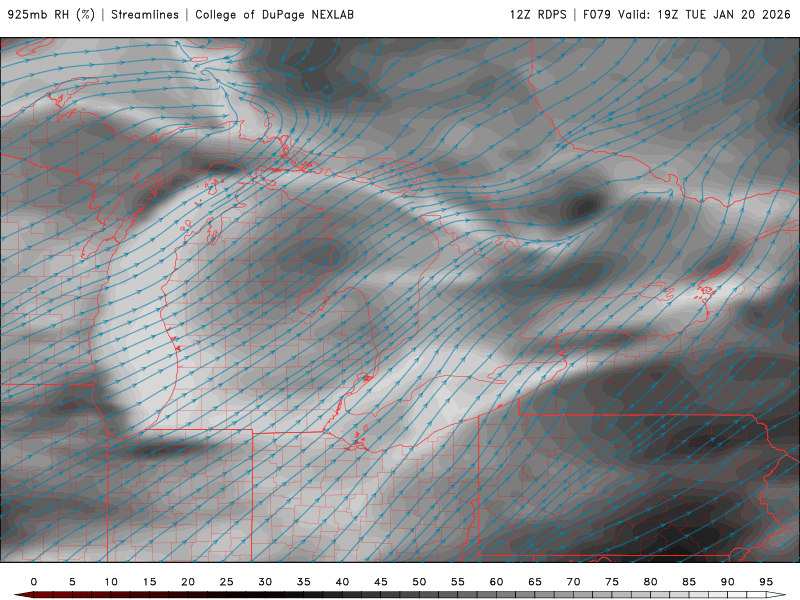
Task: Select the 'Streamlines' label in header
Action: click(145, 14)
